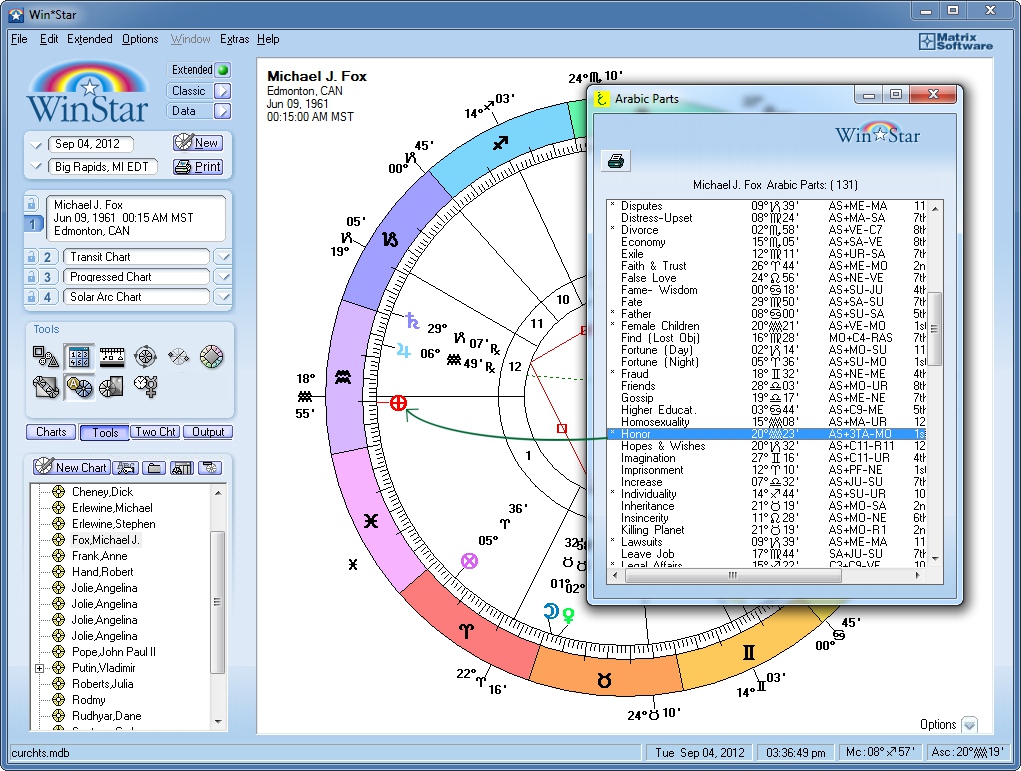Switch to the Output tab

(208, 432)
